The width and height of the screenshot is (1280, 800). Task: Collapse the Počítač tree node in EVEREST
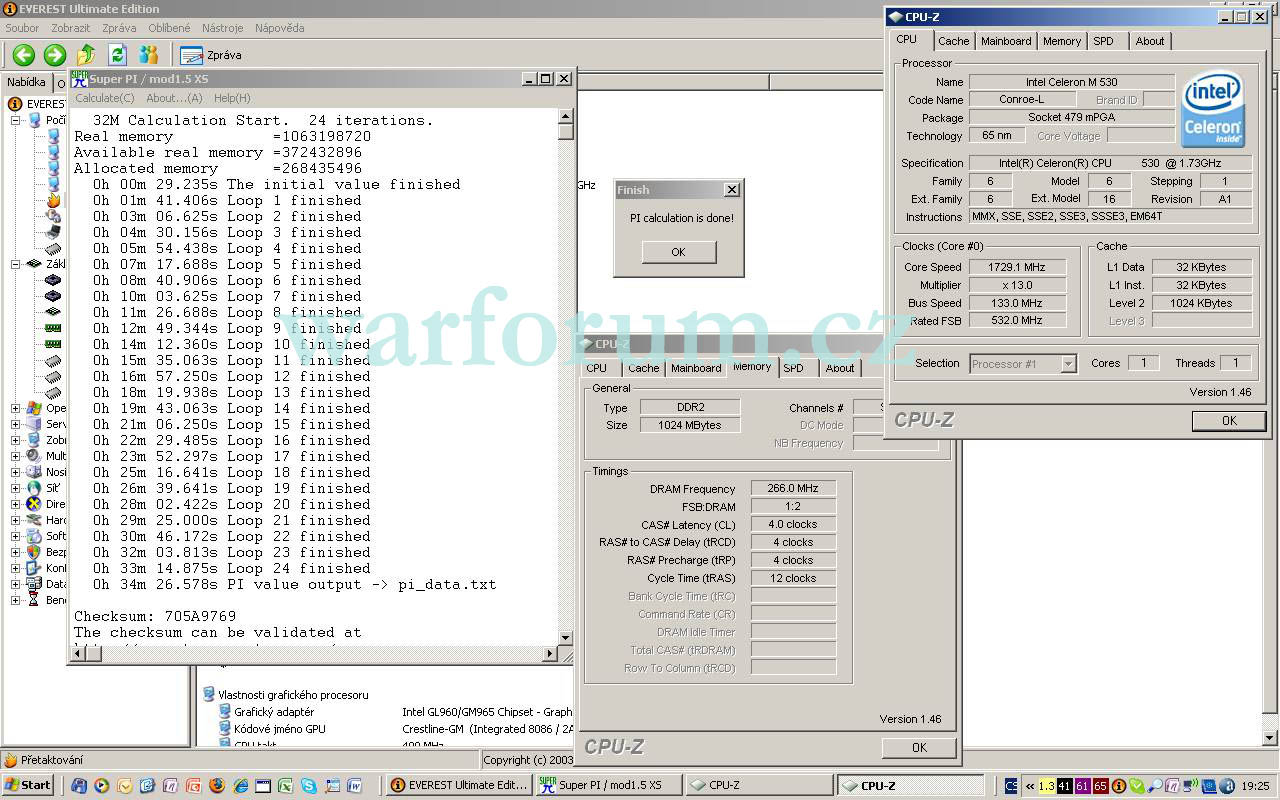point(16,120)
